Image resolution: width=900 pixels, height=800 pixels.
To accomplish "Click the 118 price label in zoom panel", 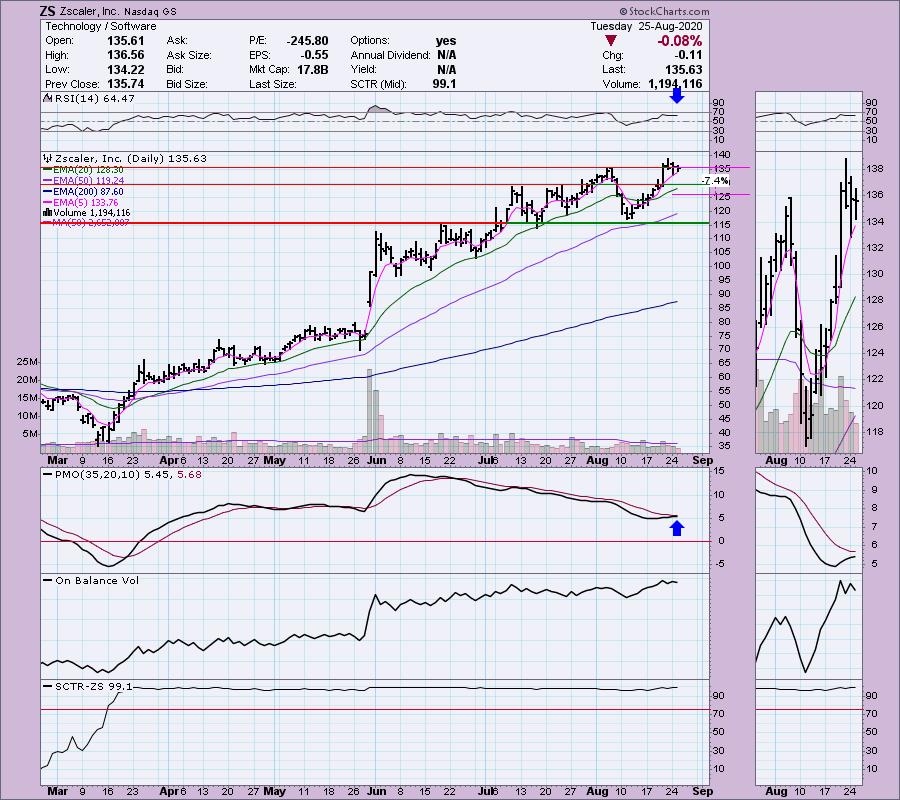I will tap(874, 432).
